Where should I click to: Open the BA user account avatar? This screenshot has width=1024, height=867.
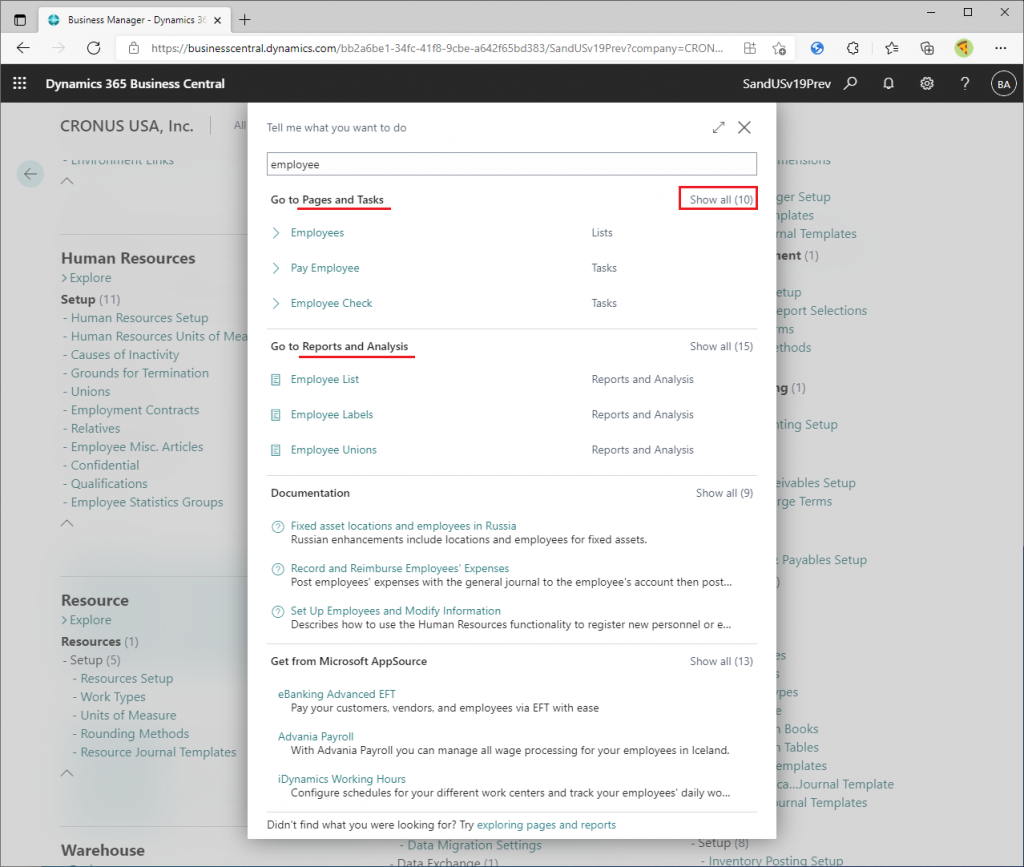[x=1004, y=84]
